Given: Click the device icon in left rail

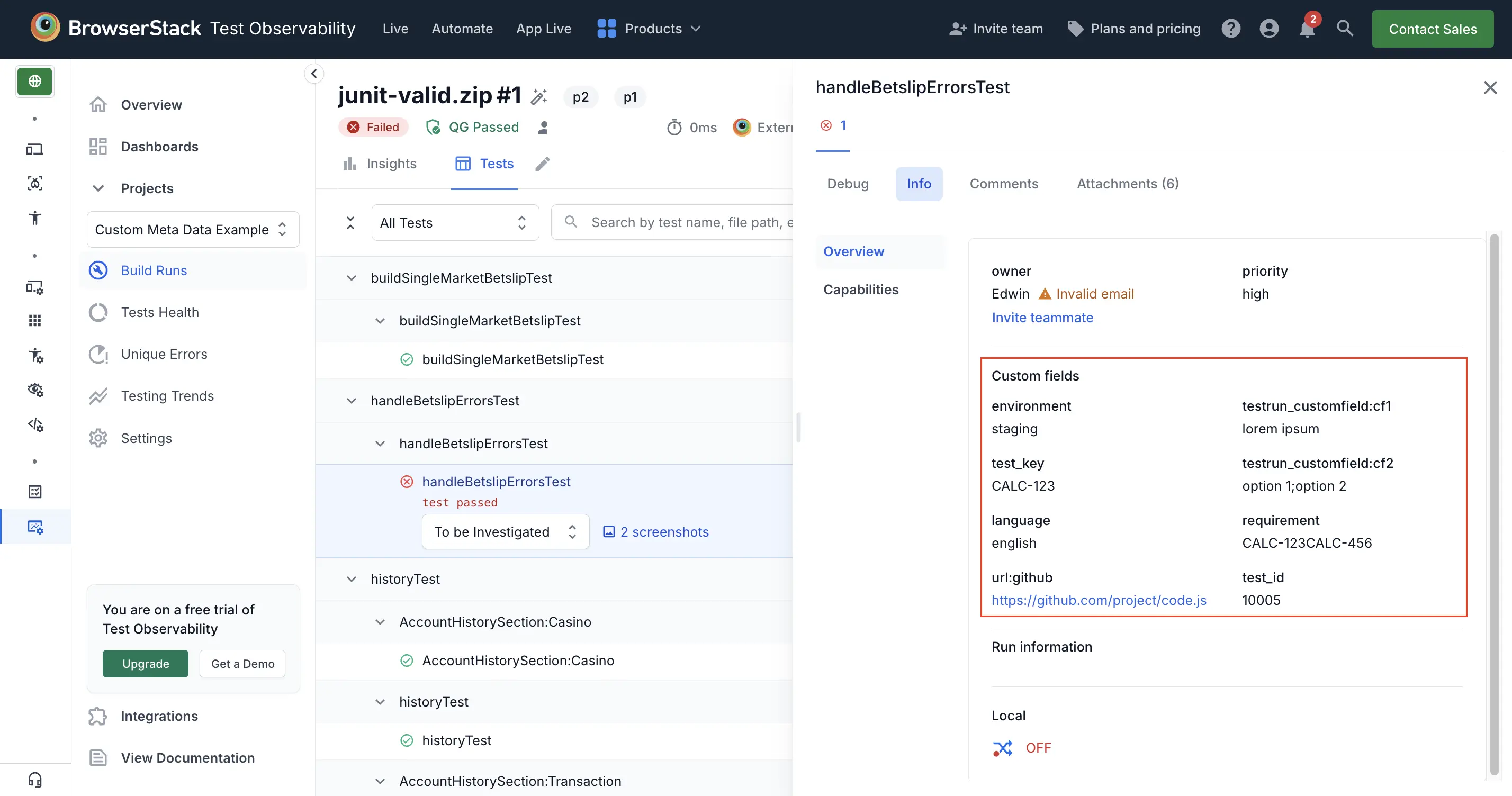Looking at the screenshot, I should 34,150.
